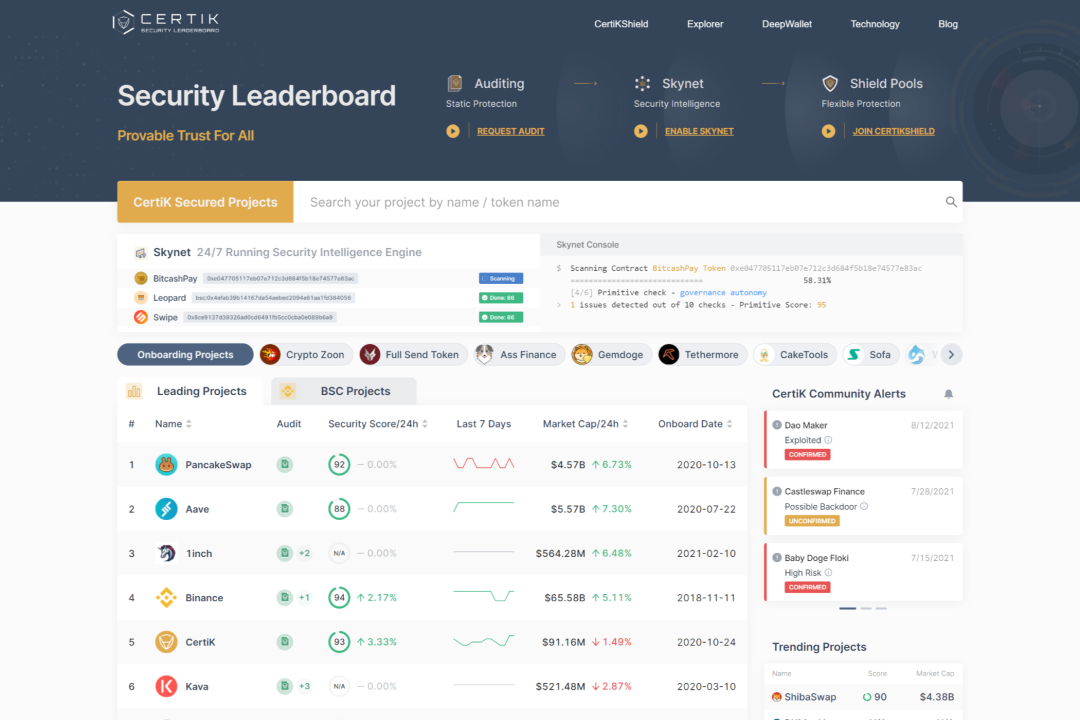The image size is (1080, 720).
Task: Focus the project search input field
Action: click(x=619, y=202)
